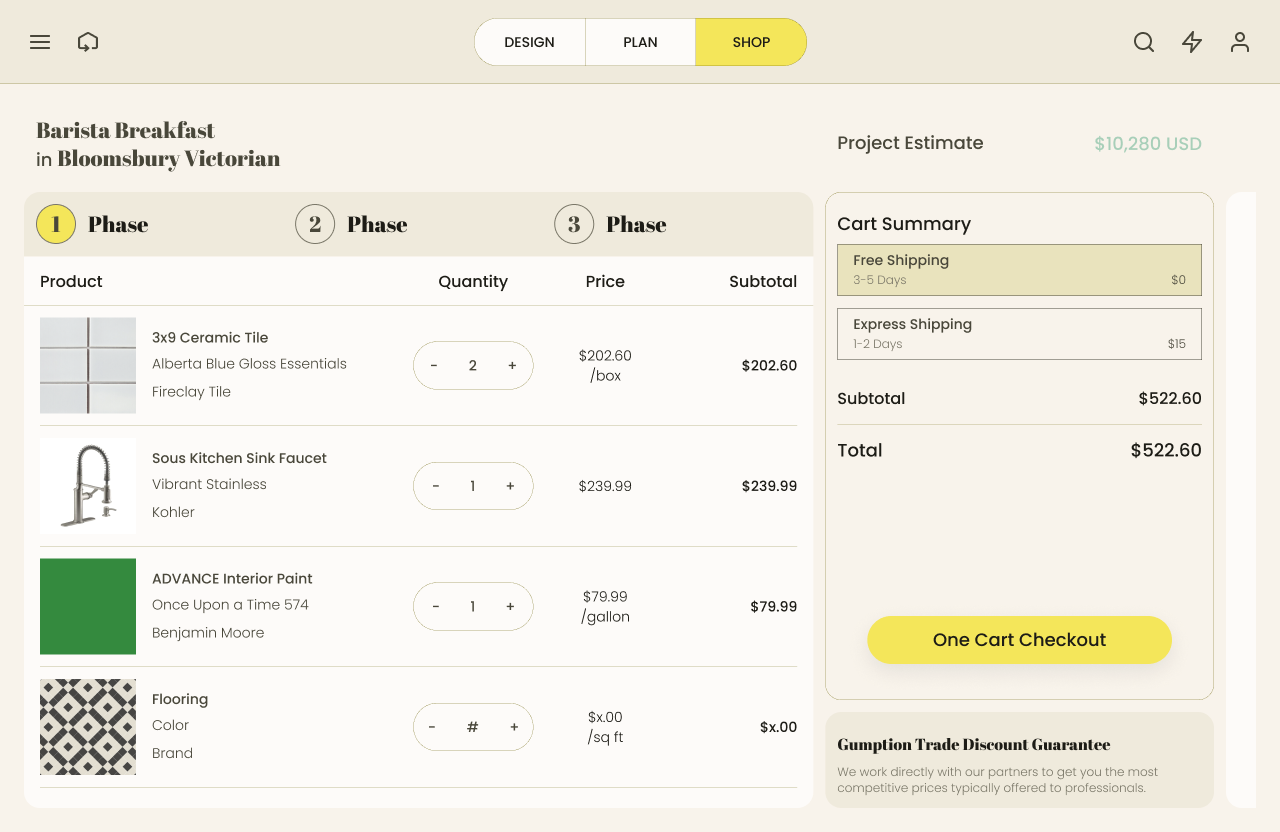The height and width of the screenshot is (832, 1280).
Task: Switch to the Design tab
Action: coord(530,42)
